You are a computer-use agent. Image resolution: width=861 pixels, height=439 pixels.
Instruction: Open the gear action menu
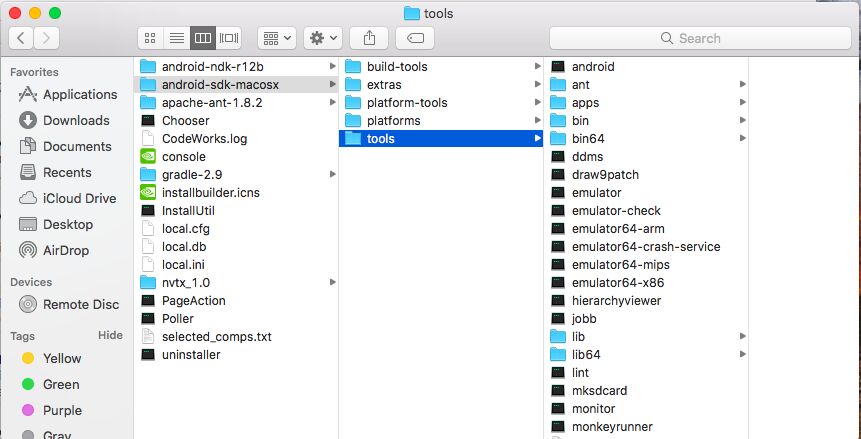pos(323,38)
